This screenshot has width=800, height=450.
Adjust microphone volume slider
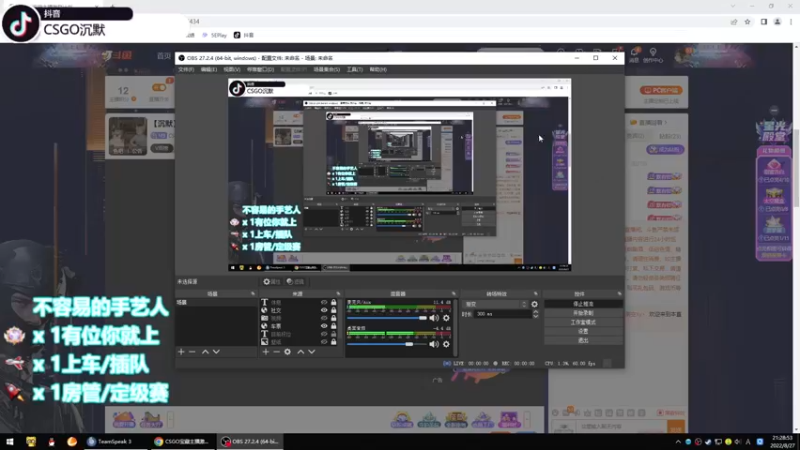[387, 318]
